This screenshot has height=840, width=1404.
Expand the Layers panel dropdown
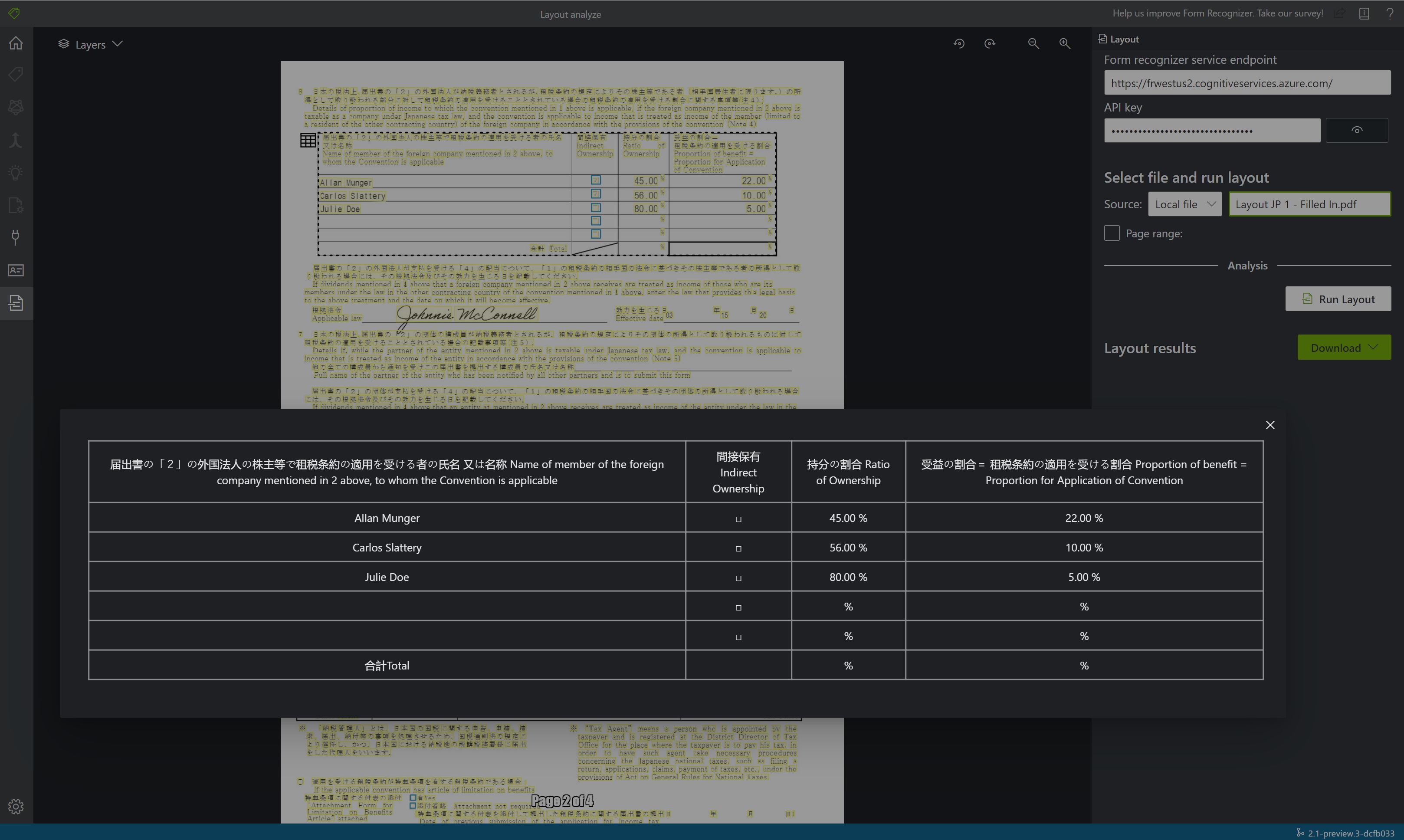[x=118, y=44]
